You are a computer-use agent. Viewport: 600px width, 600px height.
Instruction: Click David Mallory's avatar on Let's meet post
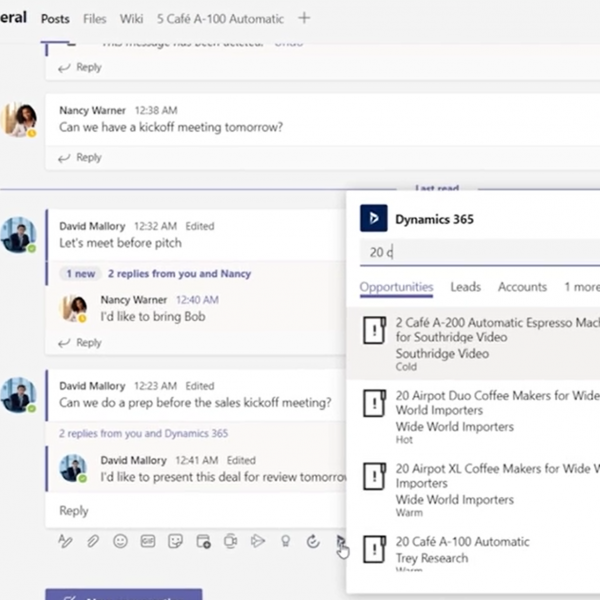point(19,235)
